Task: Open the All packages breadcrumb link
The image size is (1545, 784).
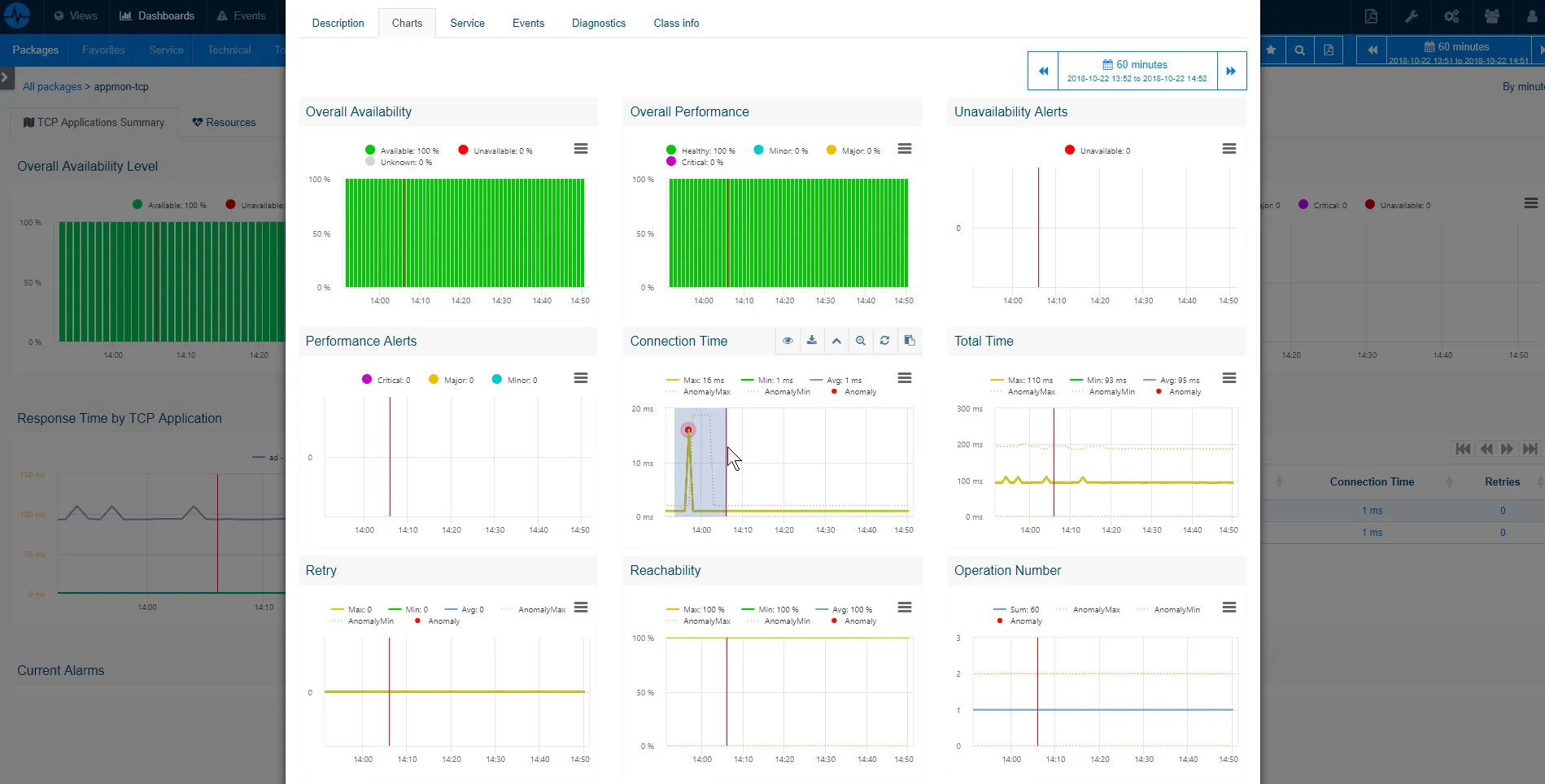Action: tap(52, 86)
